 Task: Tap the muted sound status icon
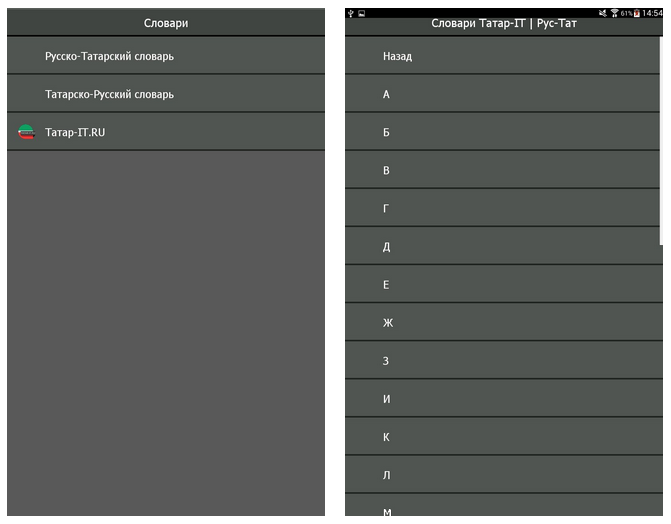(603, 13)
